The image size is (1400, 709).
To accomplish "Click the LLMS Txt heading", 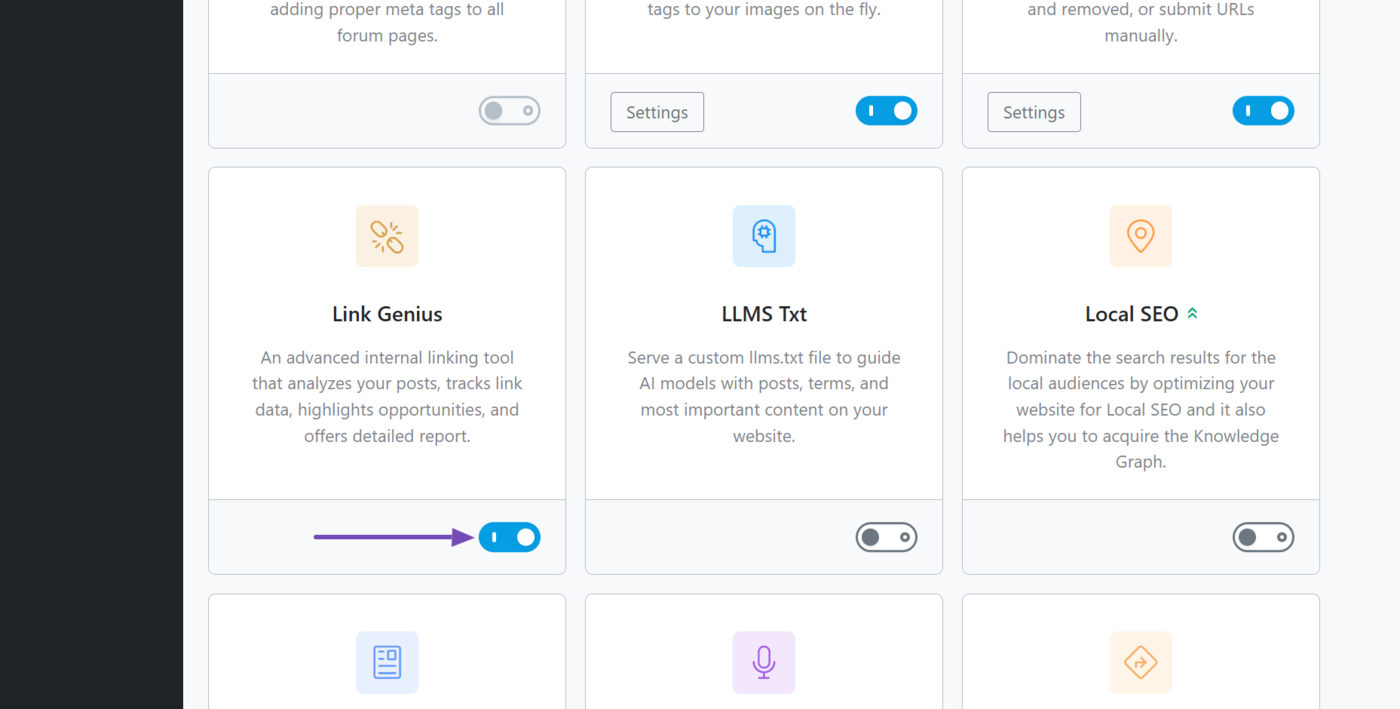I will click(763, 313).
